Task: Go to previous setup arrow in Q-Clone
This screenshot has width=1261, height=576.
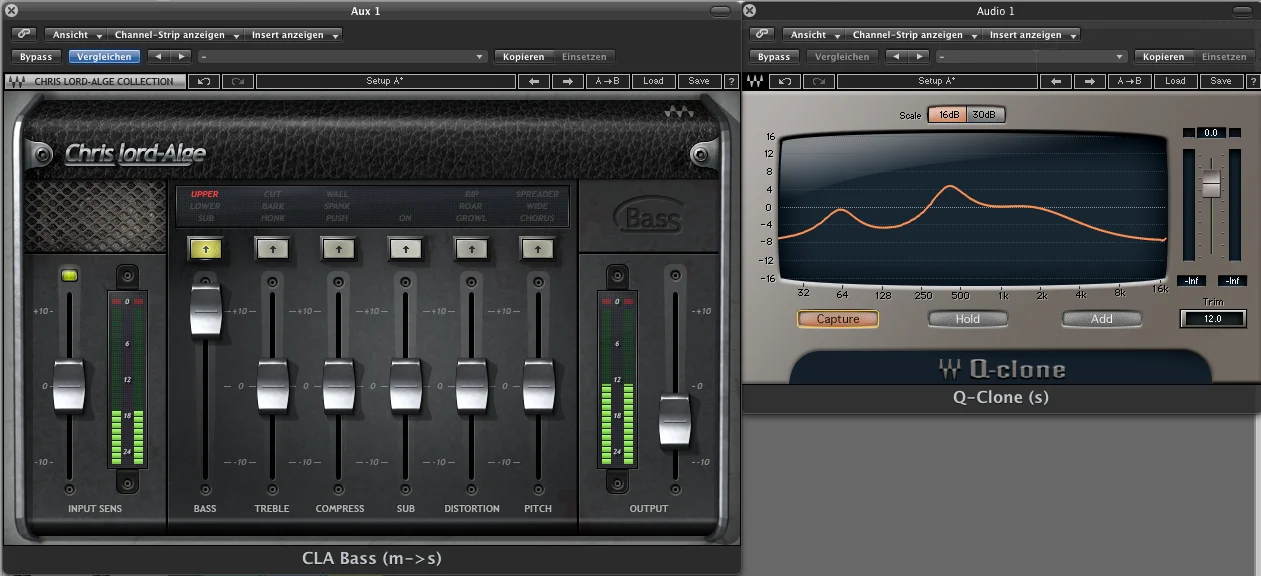Action: (1058, 81)
